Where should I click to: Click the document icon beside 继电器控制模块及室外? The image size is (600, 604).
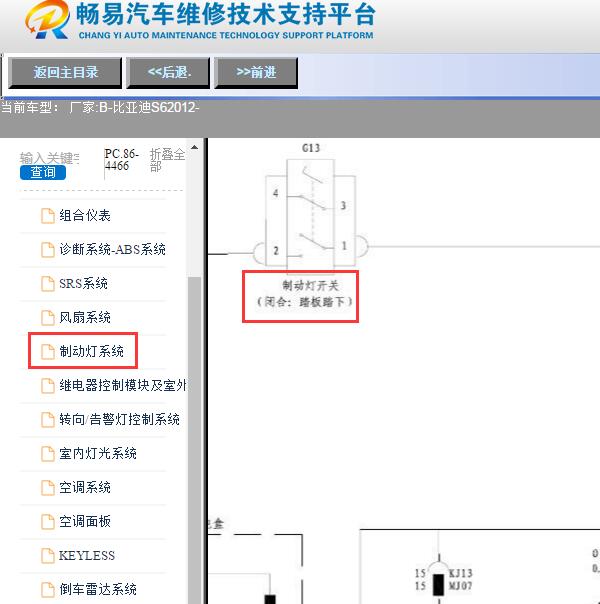[48, 386]
